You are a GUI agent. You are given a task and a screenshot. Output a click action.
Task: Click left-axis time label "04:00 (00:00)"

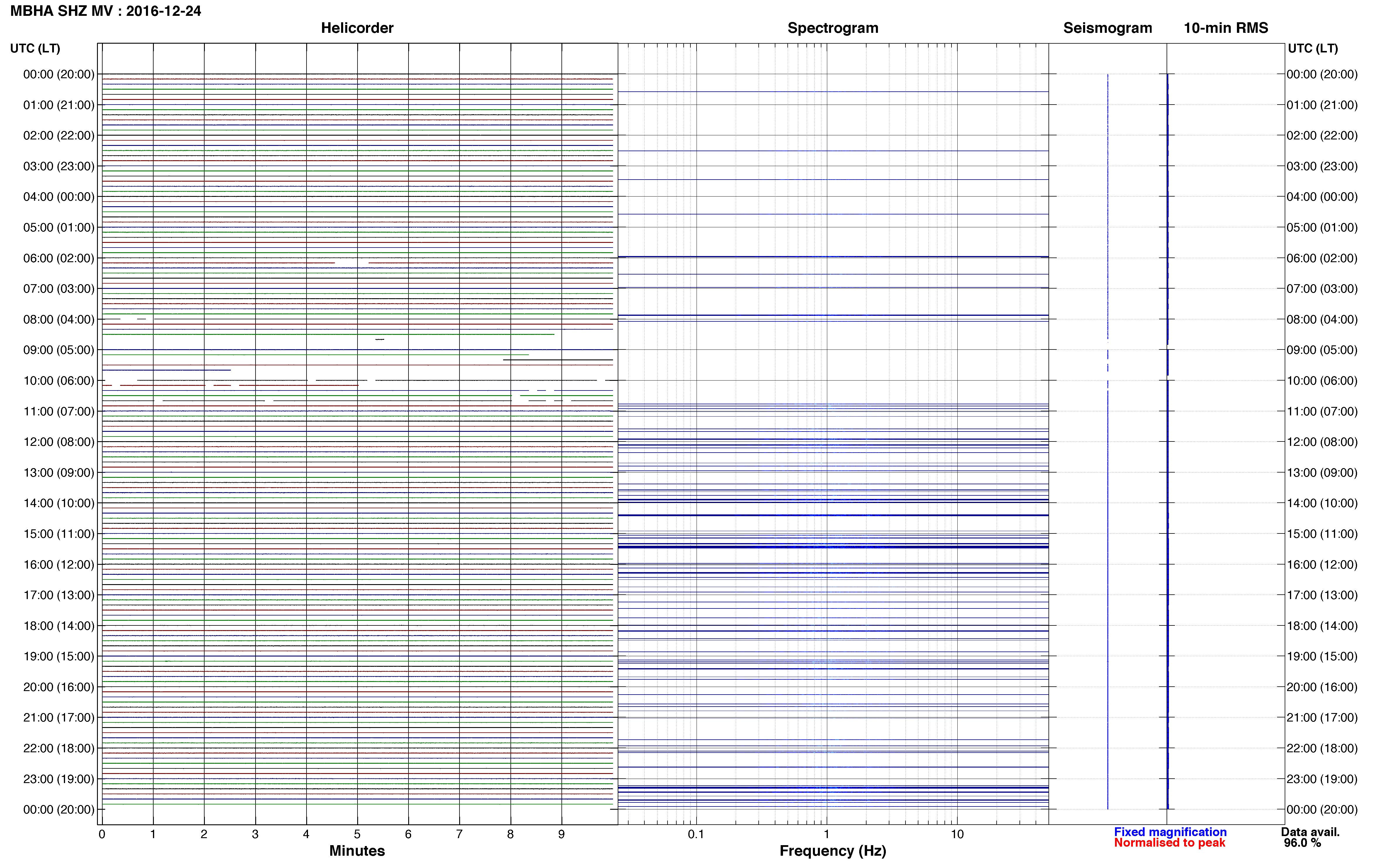tap(59, 197)
